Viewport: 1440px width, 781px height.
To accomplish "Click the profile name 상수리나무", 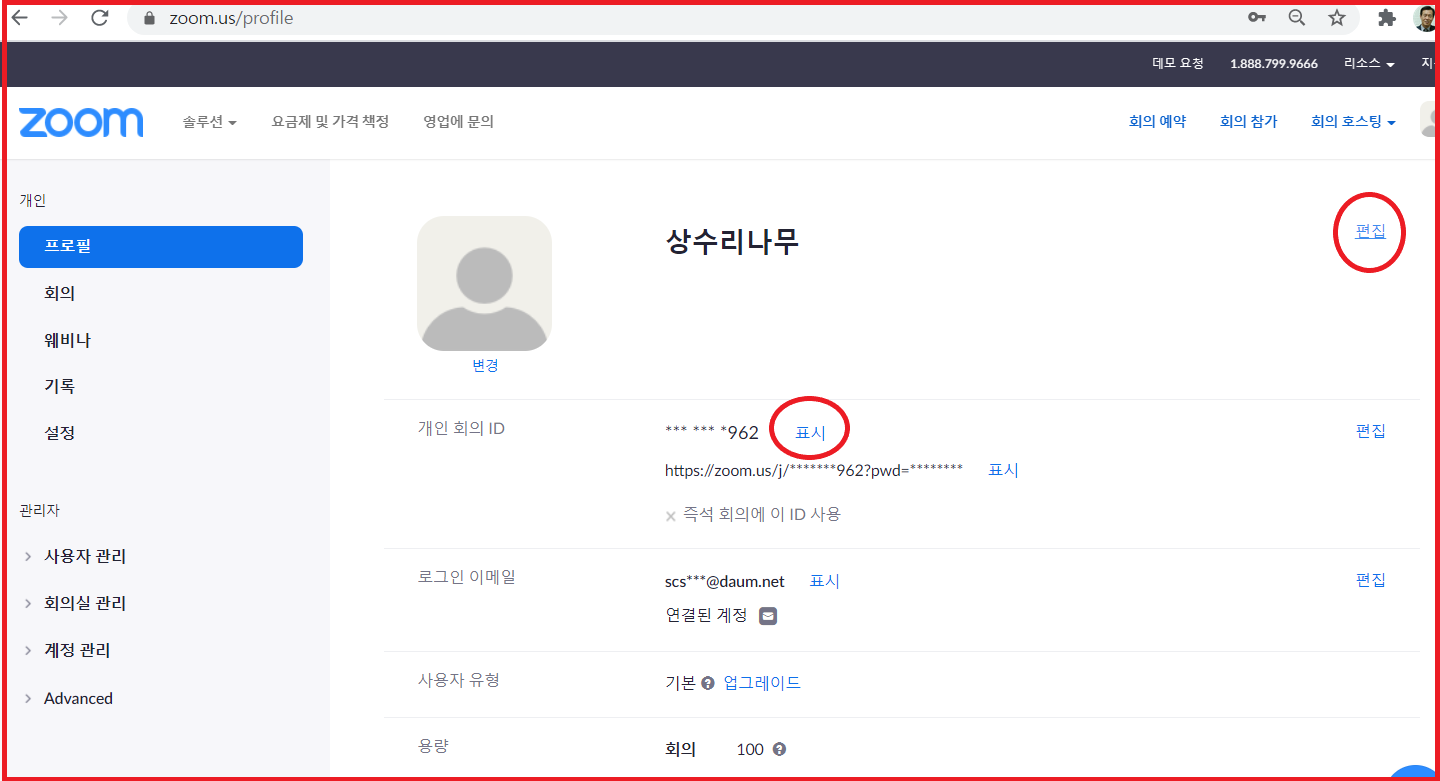I will point(732,241).
